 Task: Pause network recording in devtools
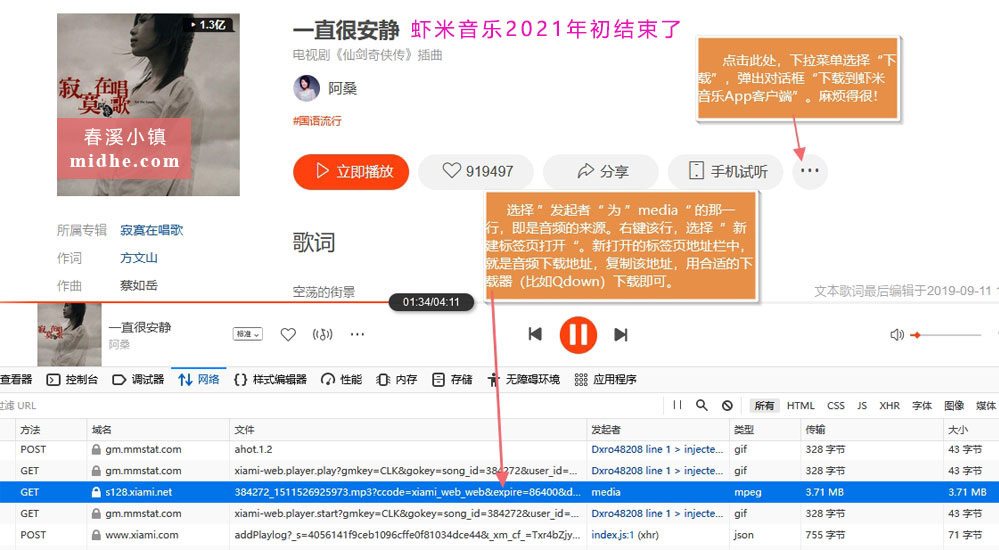[x=677, y=405]
